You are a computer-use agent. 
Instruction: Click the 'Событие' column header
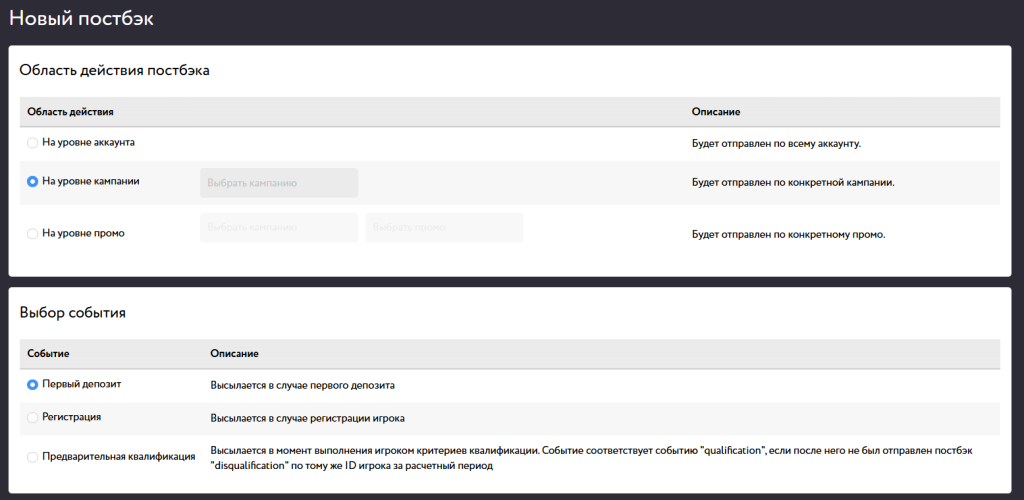48,354
